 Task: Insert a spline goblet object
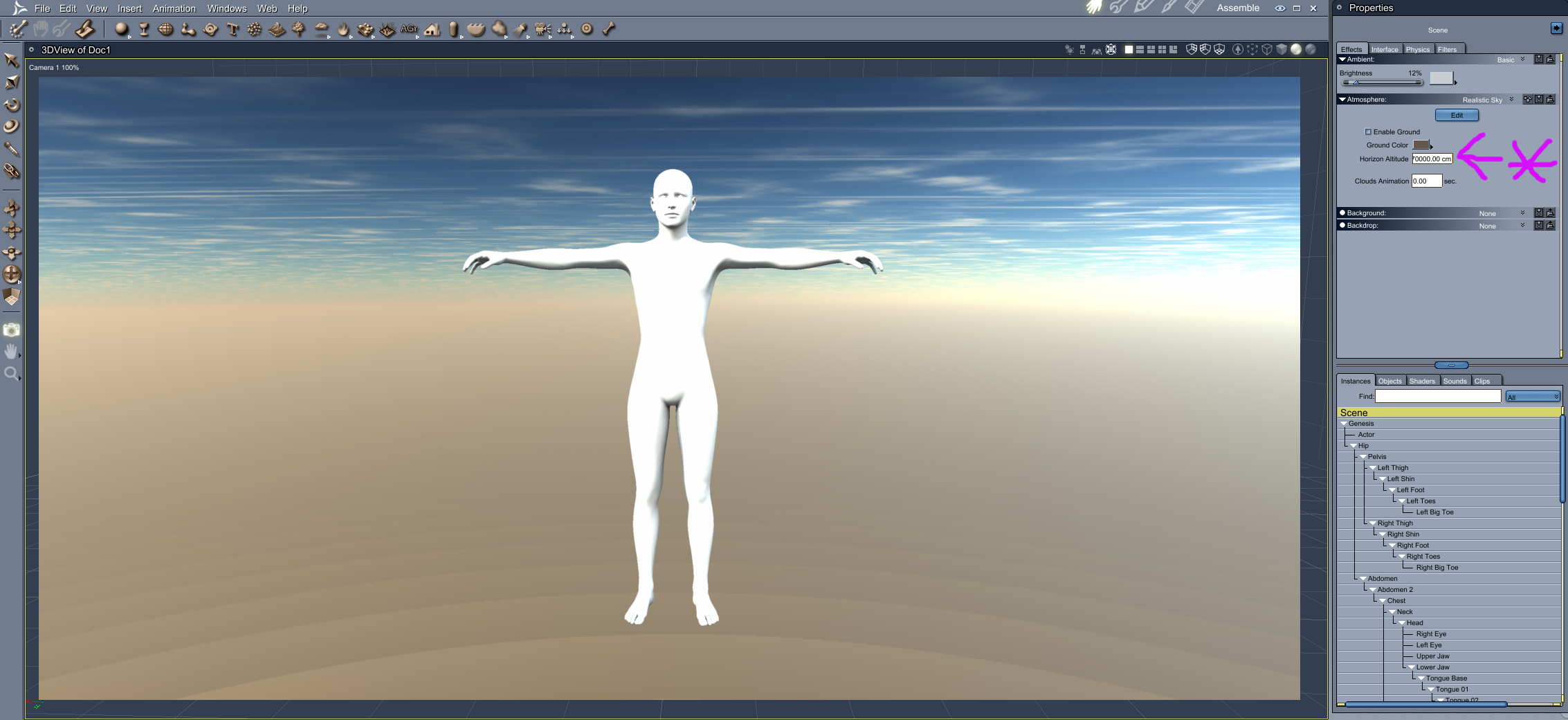tap(144, 29)
